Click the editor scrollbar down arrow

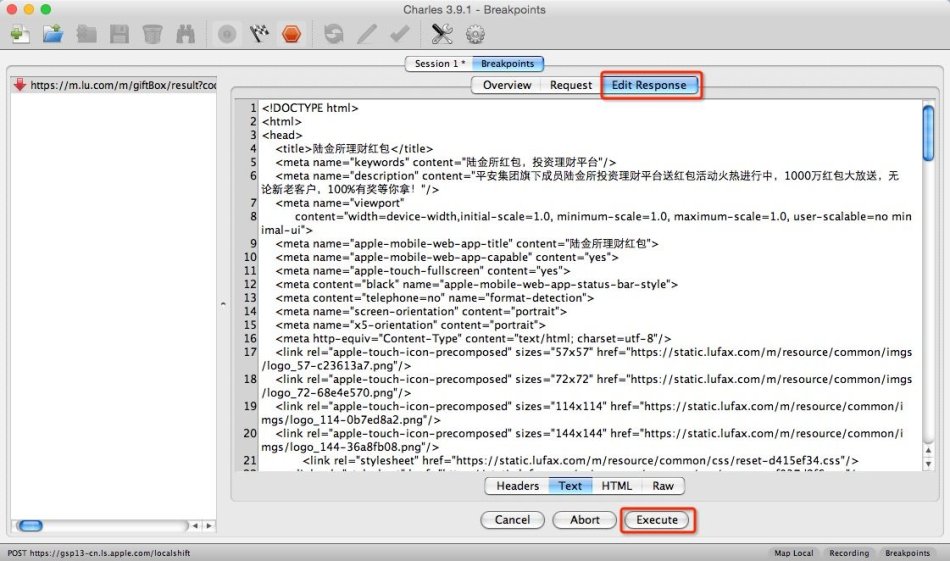coord(928,463)
